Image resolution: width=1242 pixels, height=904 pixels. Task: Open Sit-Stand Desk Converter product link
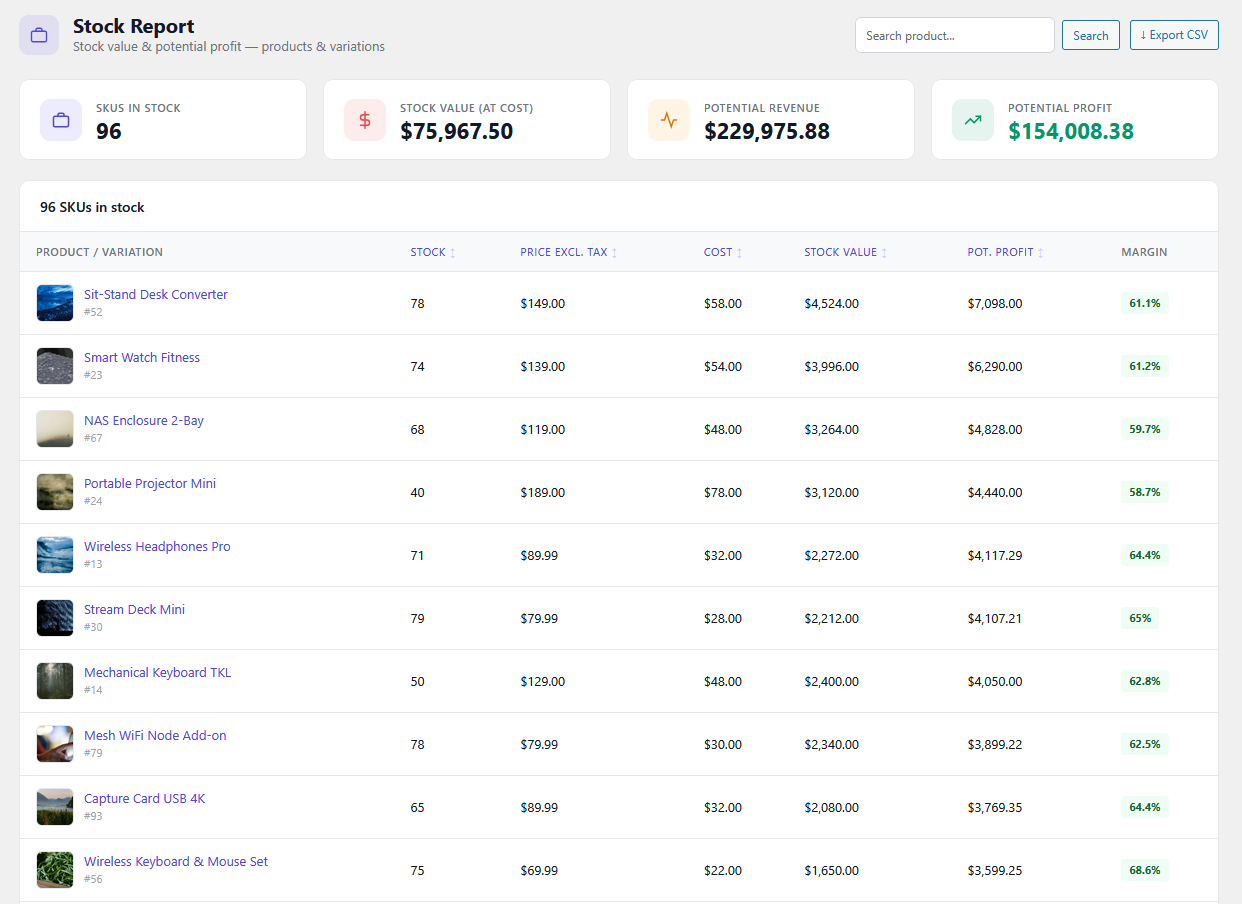point(156,294)
